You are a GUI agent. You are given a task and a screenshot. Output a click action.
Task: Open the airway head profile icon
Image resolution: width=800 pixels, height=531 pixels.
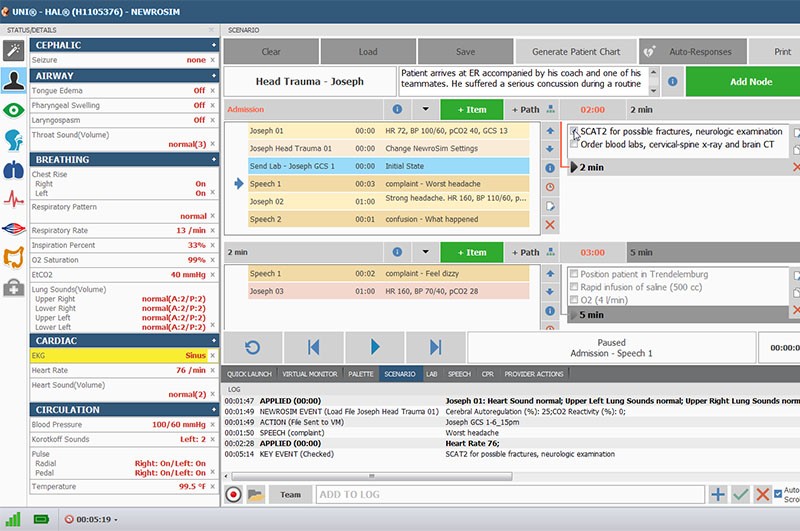pos(14,139)
